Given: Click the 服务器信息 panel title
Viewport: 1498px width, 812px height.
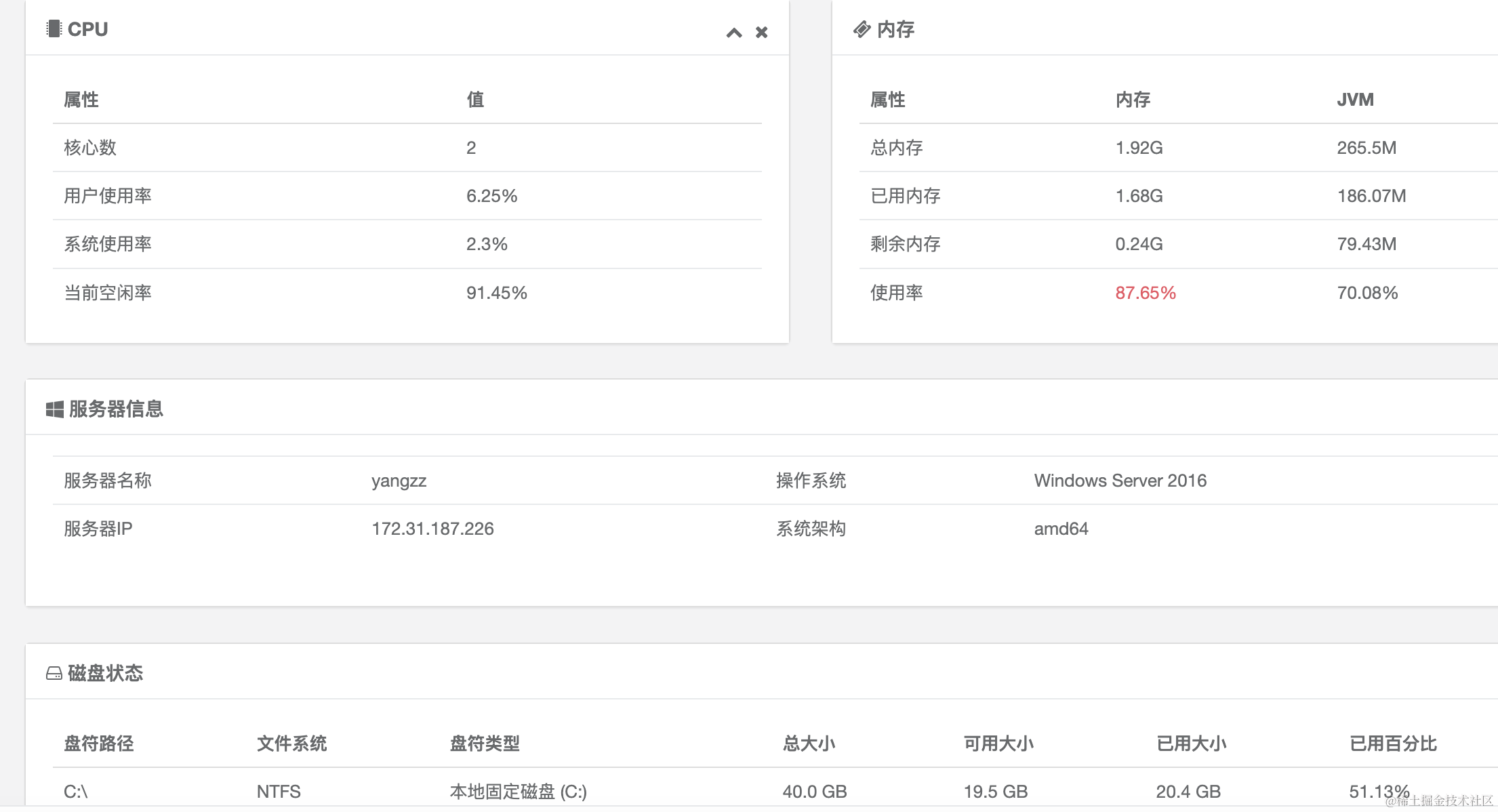Looking at the screenshot, I should (116, 409).
